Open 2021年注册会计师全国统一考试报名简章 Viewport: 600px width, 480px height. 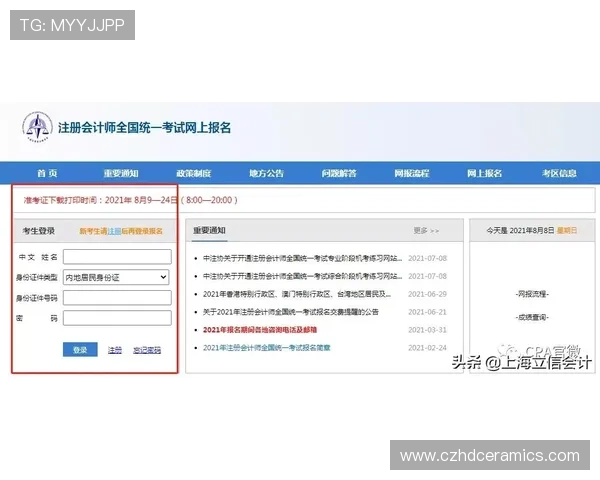pyautogui.click(x=266, y=348)
